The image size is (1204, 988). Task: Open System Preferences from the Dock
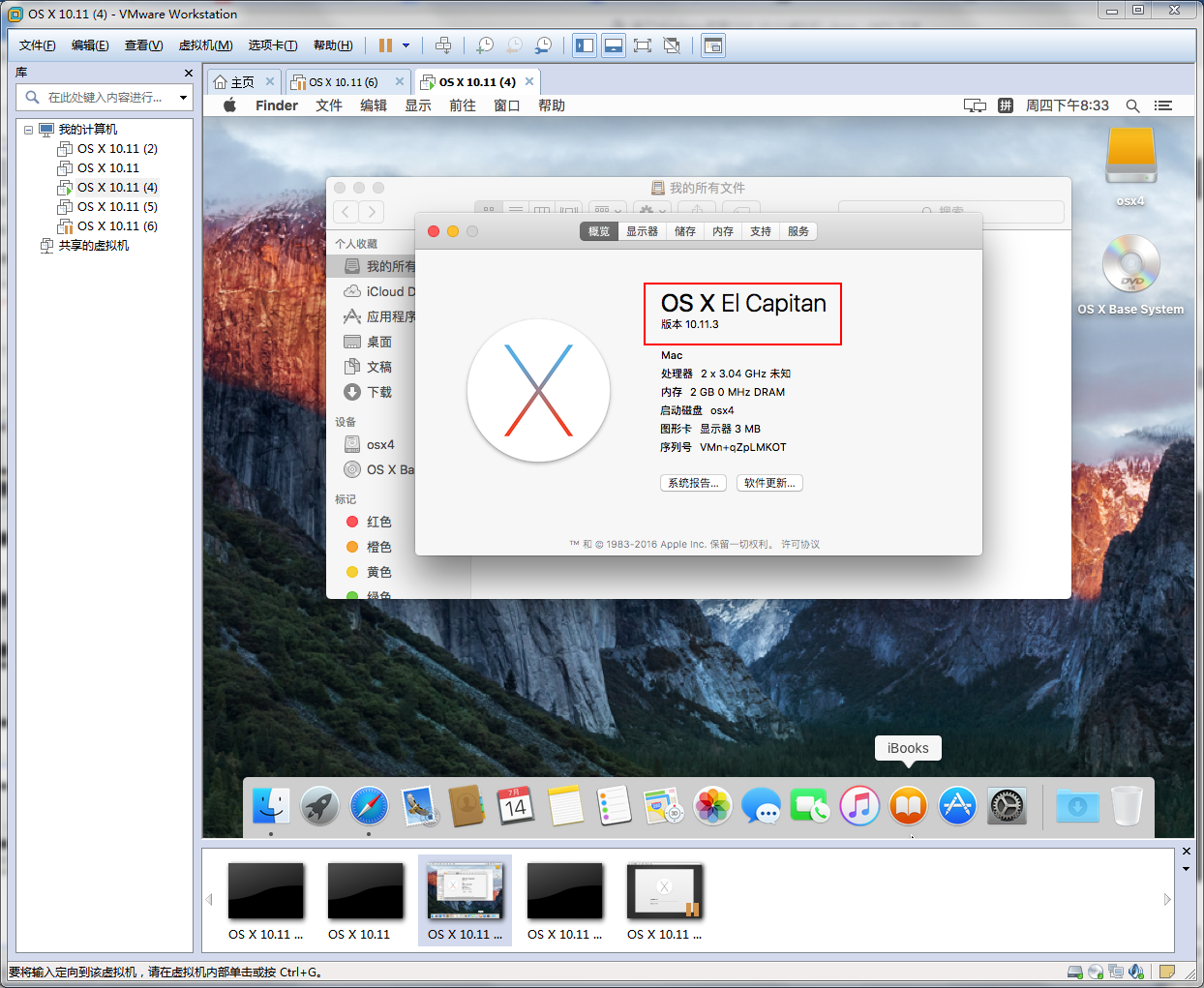1007,805
